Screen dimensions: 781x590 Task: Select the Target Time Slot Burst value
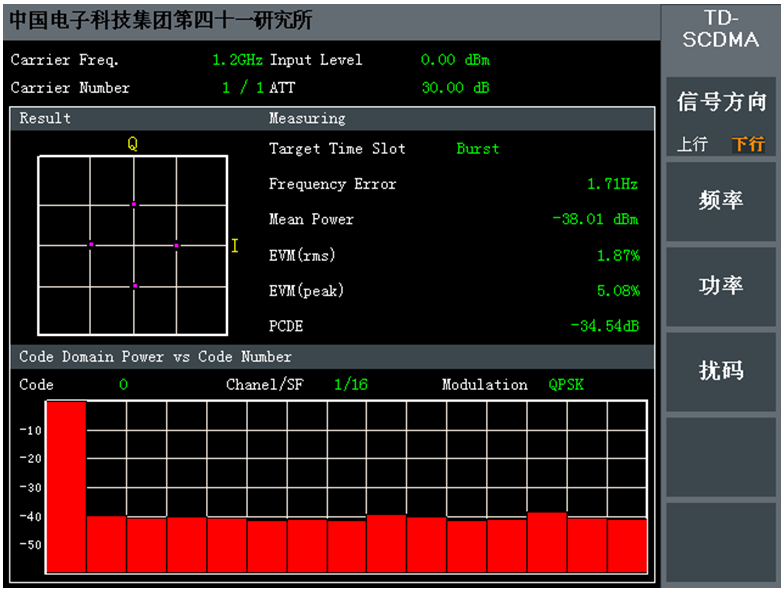(477, 149)
